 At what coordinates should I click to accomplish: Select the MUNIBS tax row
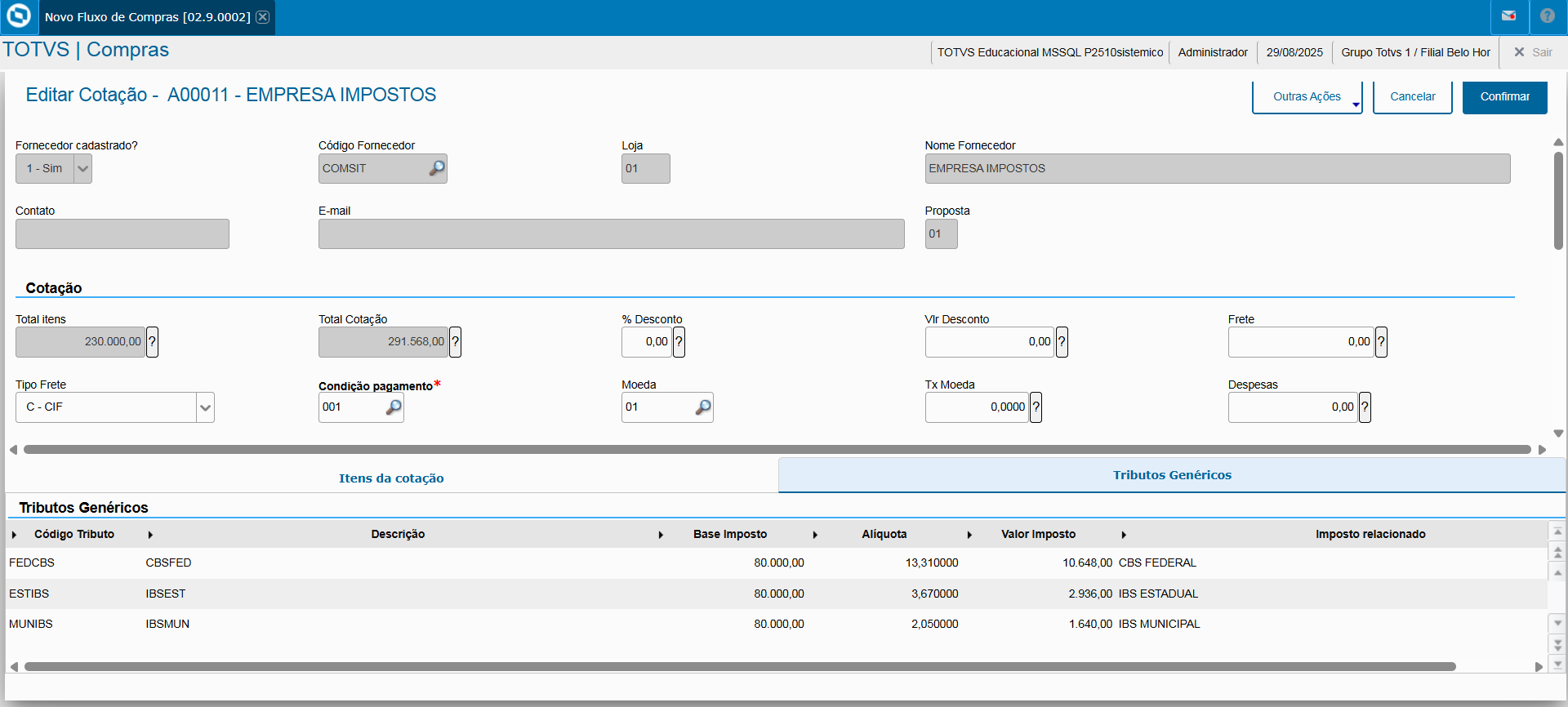(x=777, y=625)
